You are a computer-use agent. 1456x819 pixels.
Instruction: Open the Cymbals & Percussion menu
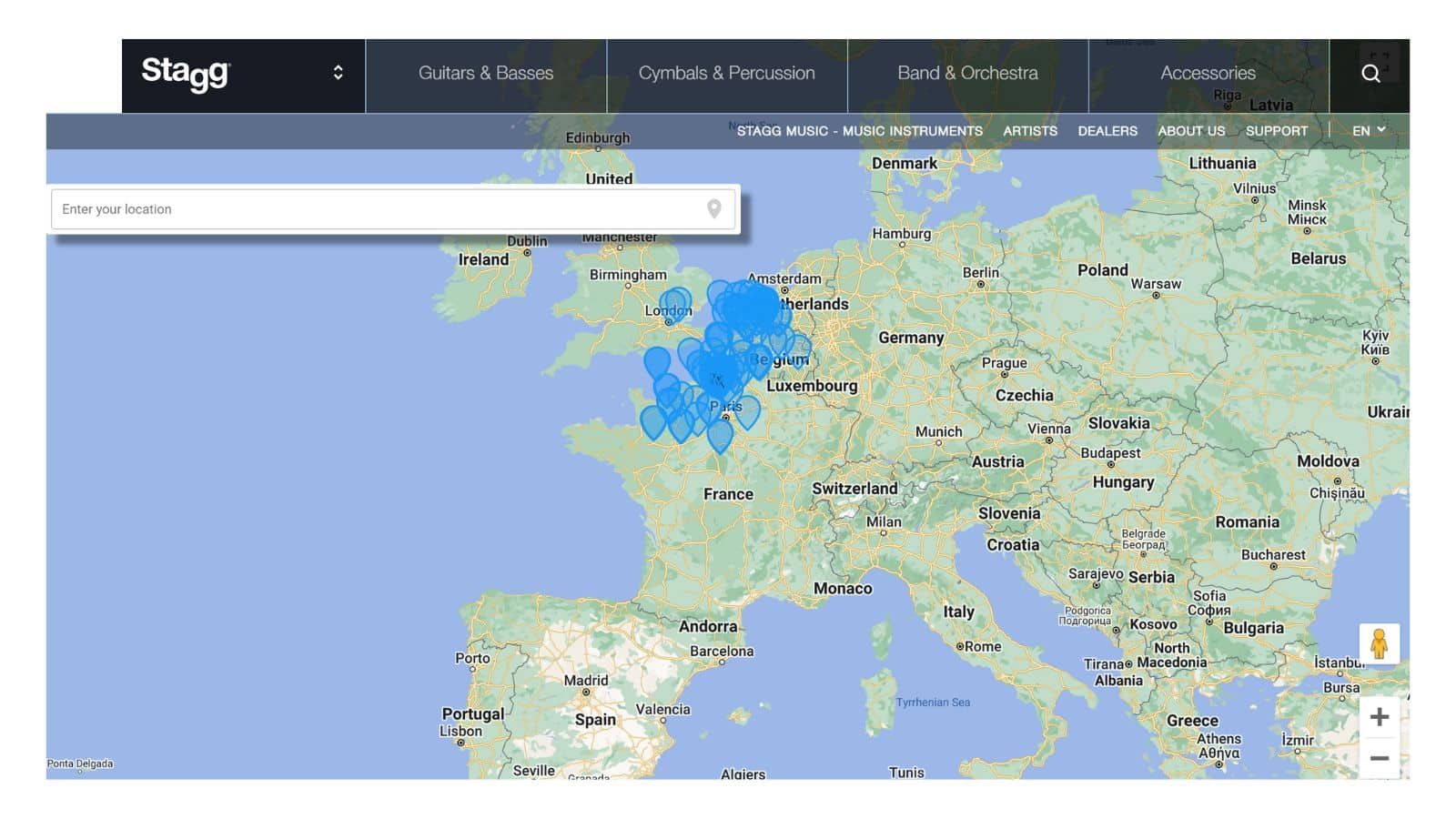tap(726, 73)
